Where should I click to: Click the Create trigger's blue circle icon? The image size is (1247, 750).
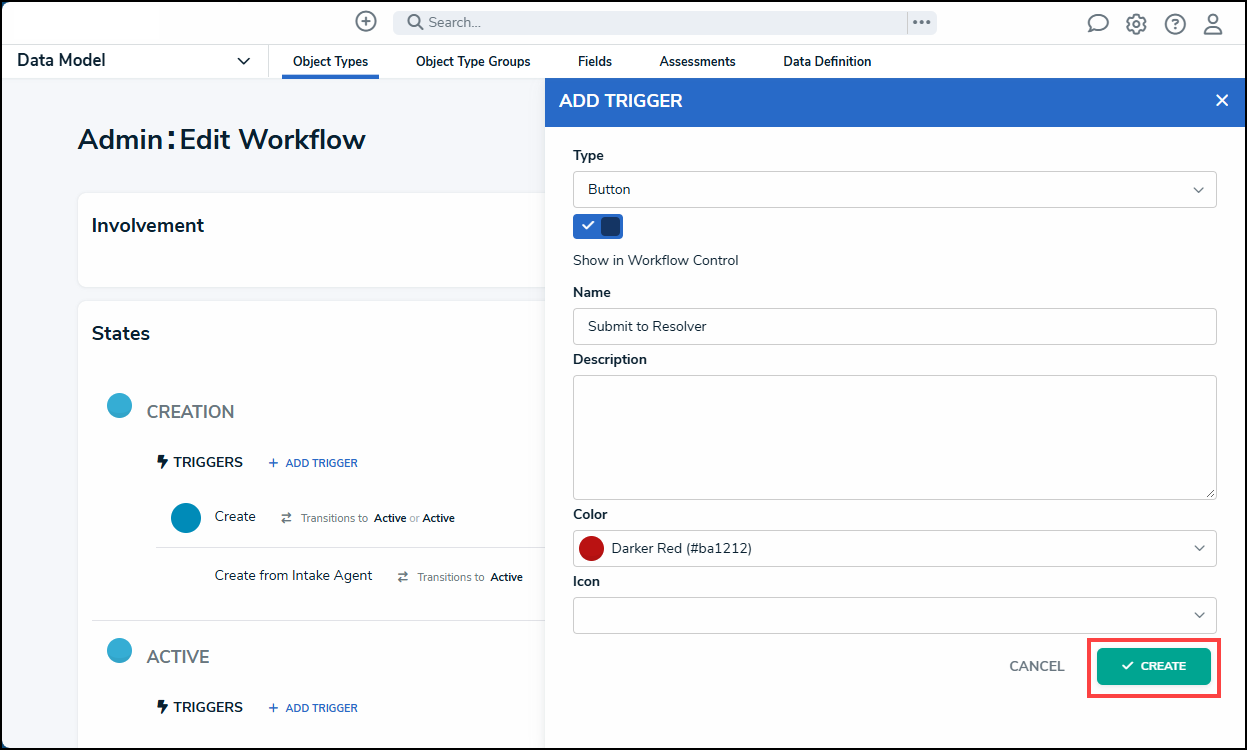tap(186, 517)
